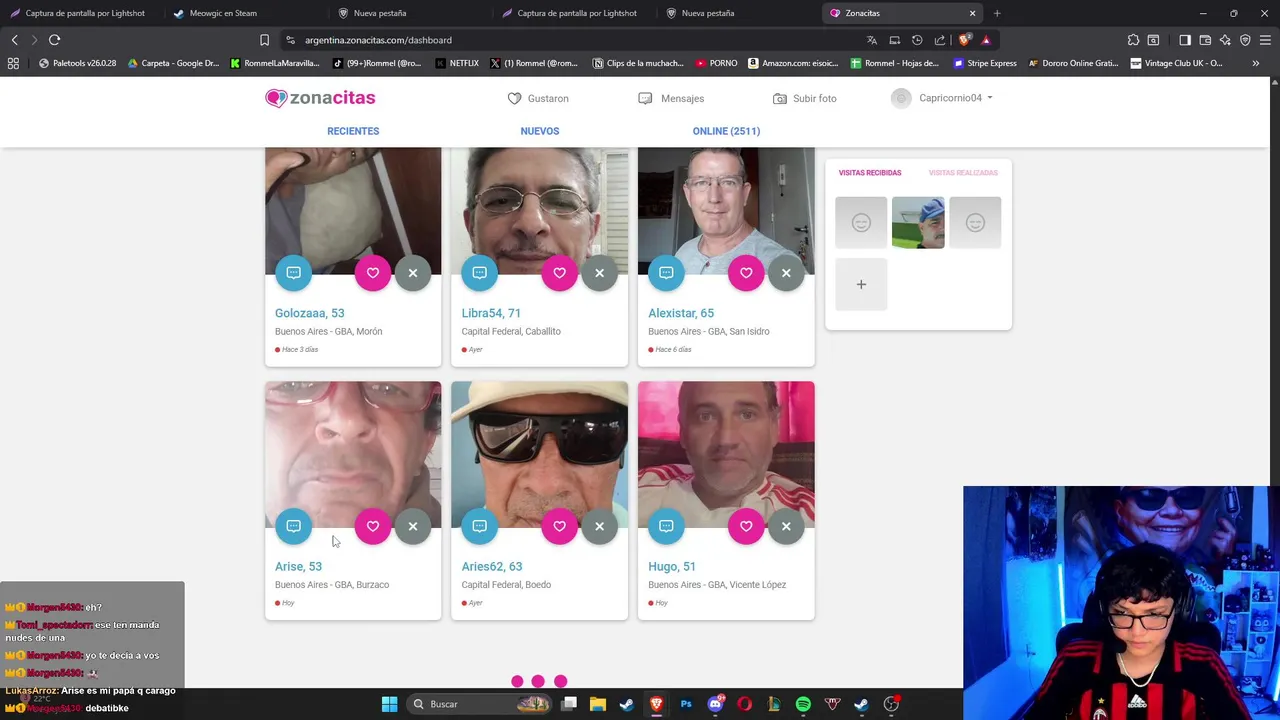The image size is (1280, 720).
Task: Open the Gustaron likes page
Action: pos(538,98)
